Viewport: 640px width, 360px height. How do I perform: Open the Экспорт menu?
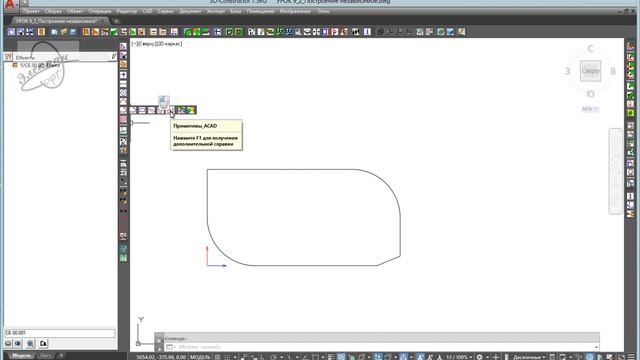click(216, 11)
